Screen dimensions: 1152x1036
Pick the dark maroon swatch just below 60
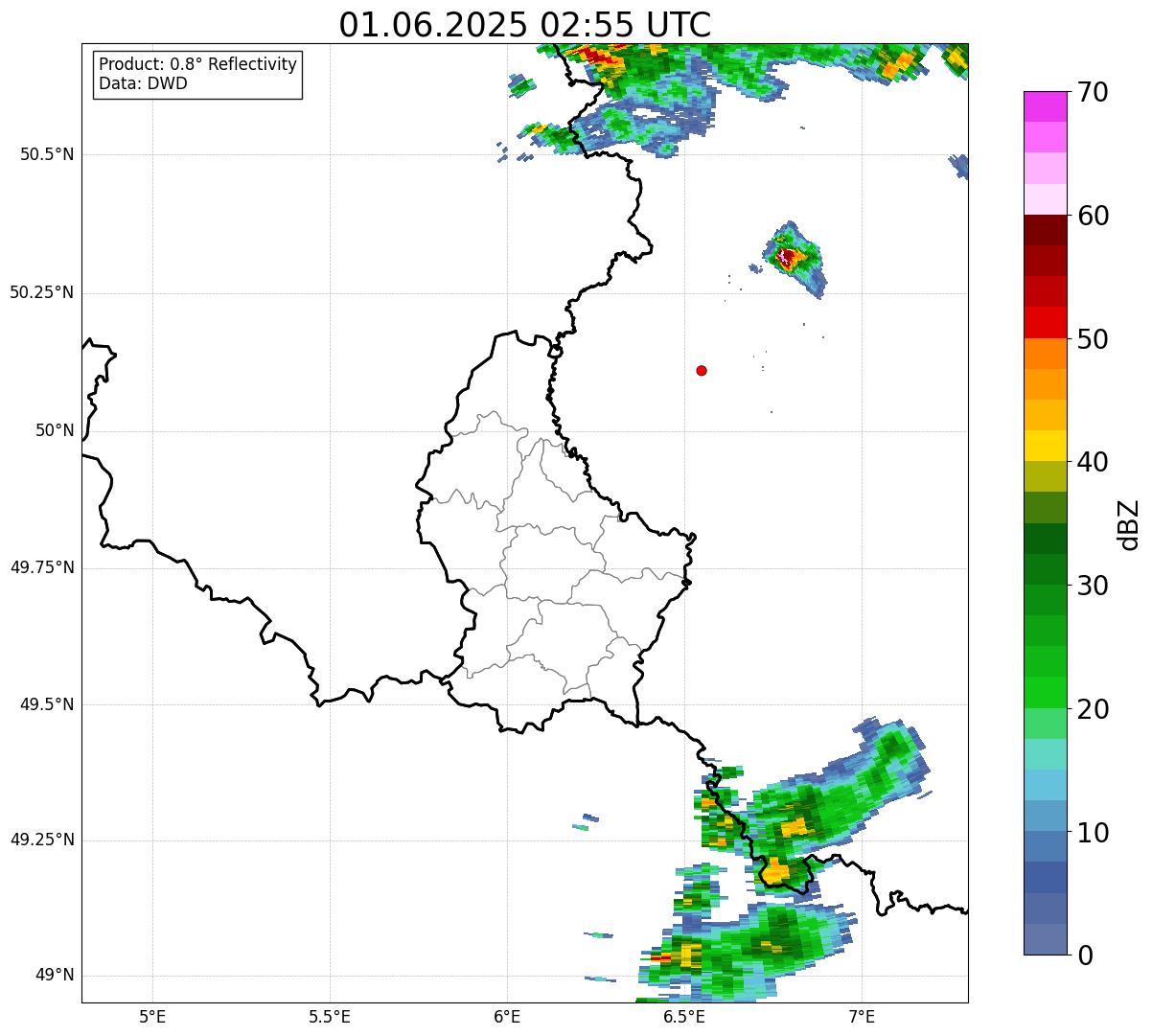[1045, 230]
